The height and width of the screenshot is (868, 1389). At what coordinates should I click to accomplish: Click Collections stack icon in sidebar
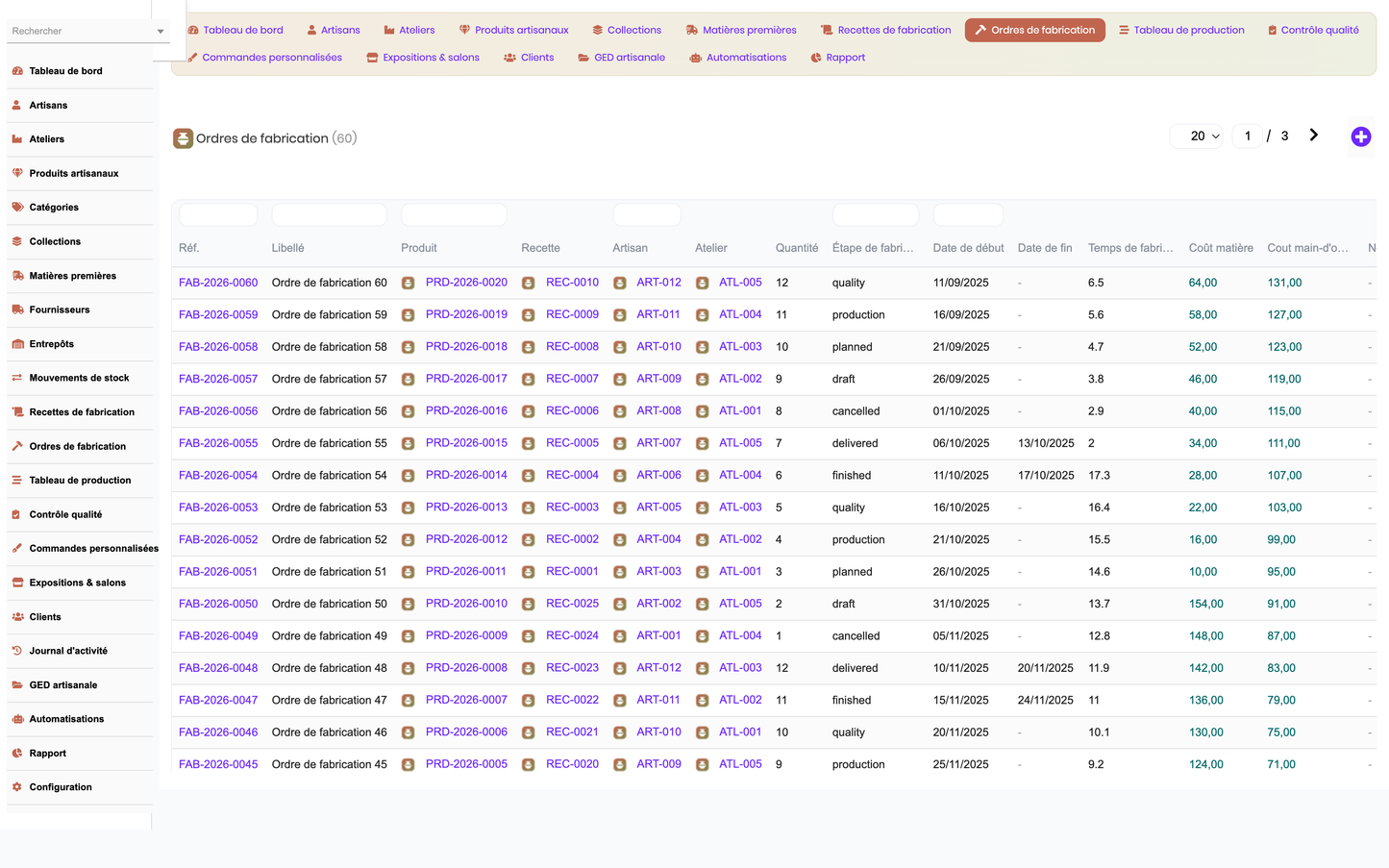(x=16, y=241)
